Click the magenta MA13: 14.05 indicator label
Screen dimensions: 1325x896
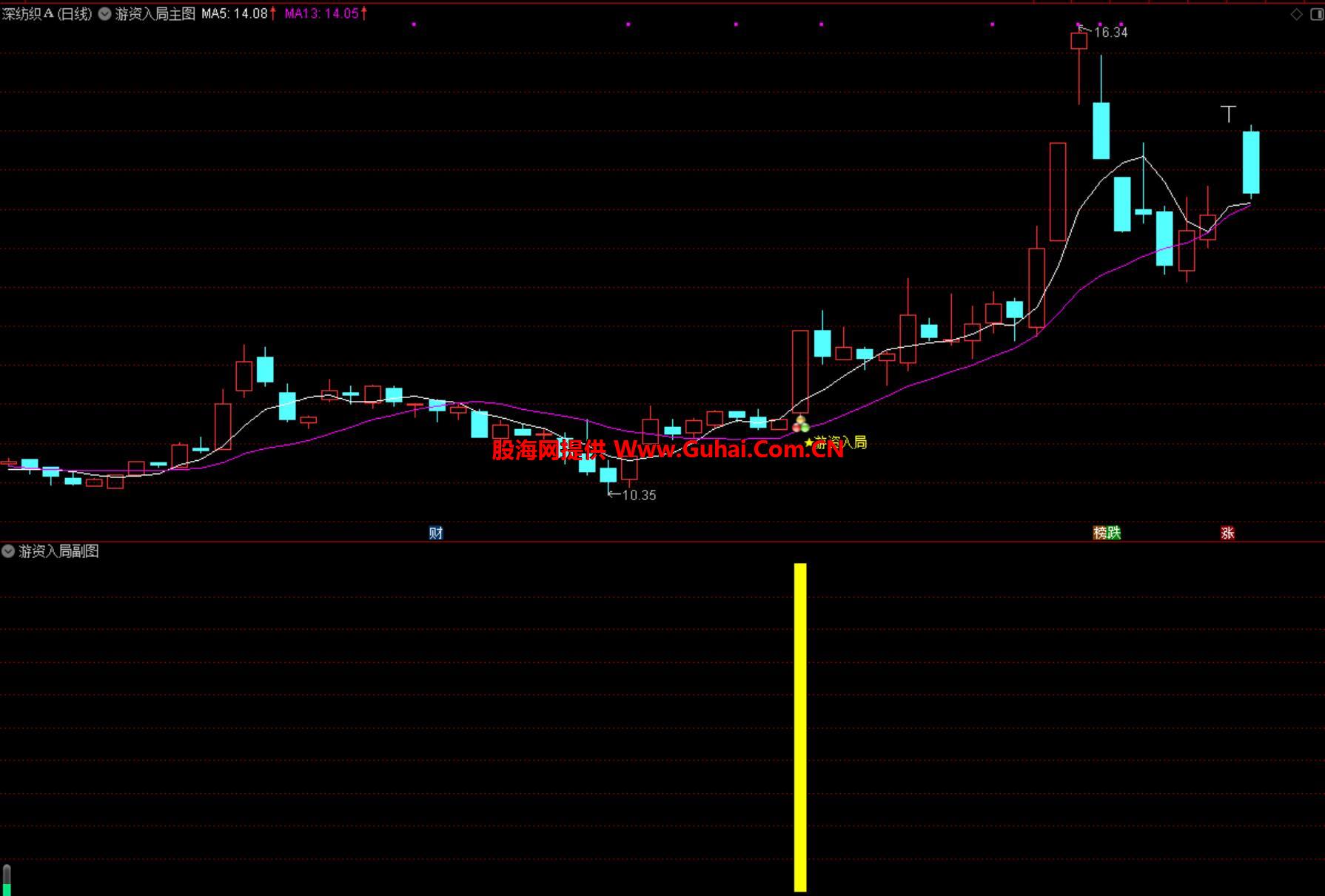322,13
